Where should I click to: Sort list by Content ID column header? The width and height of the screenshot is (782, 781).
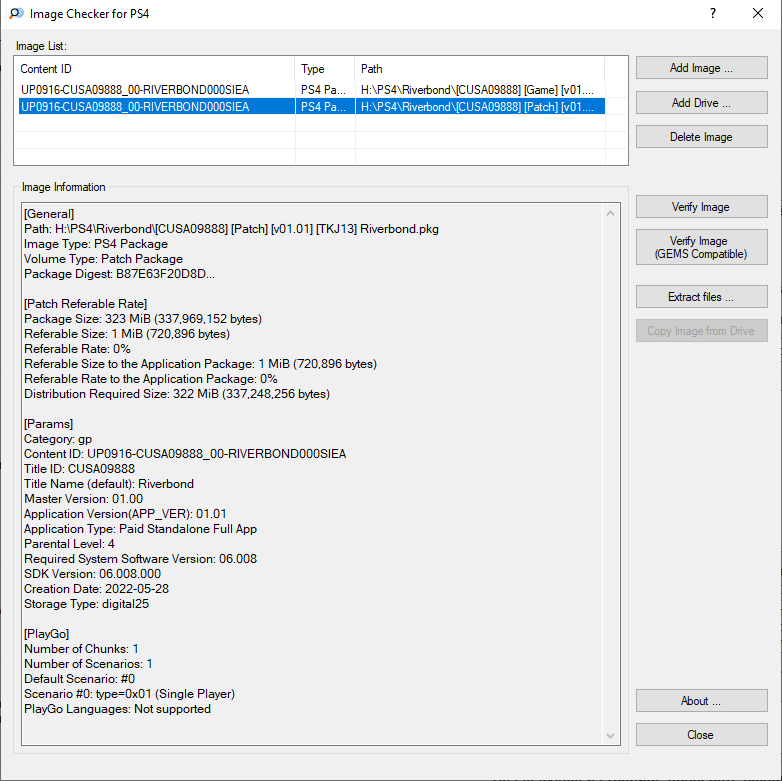coord(155,69)
